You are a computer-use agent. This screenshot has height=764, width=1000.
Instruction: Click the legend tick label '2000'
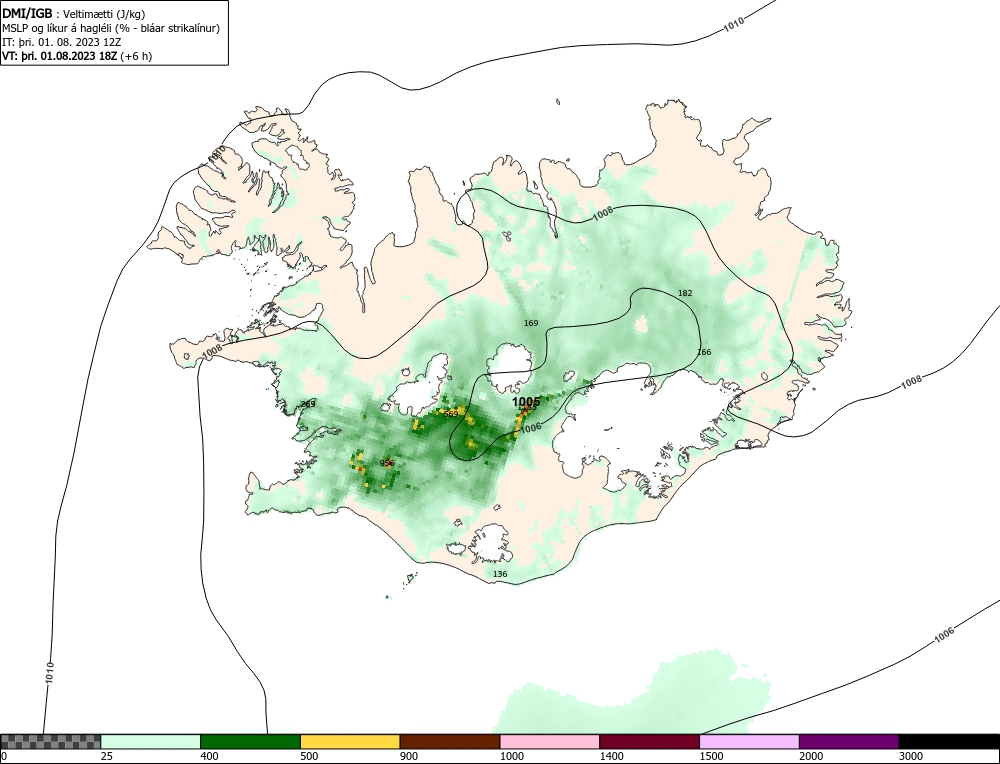pos(811,756)
